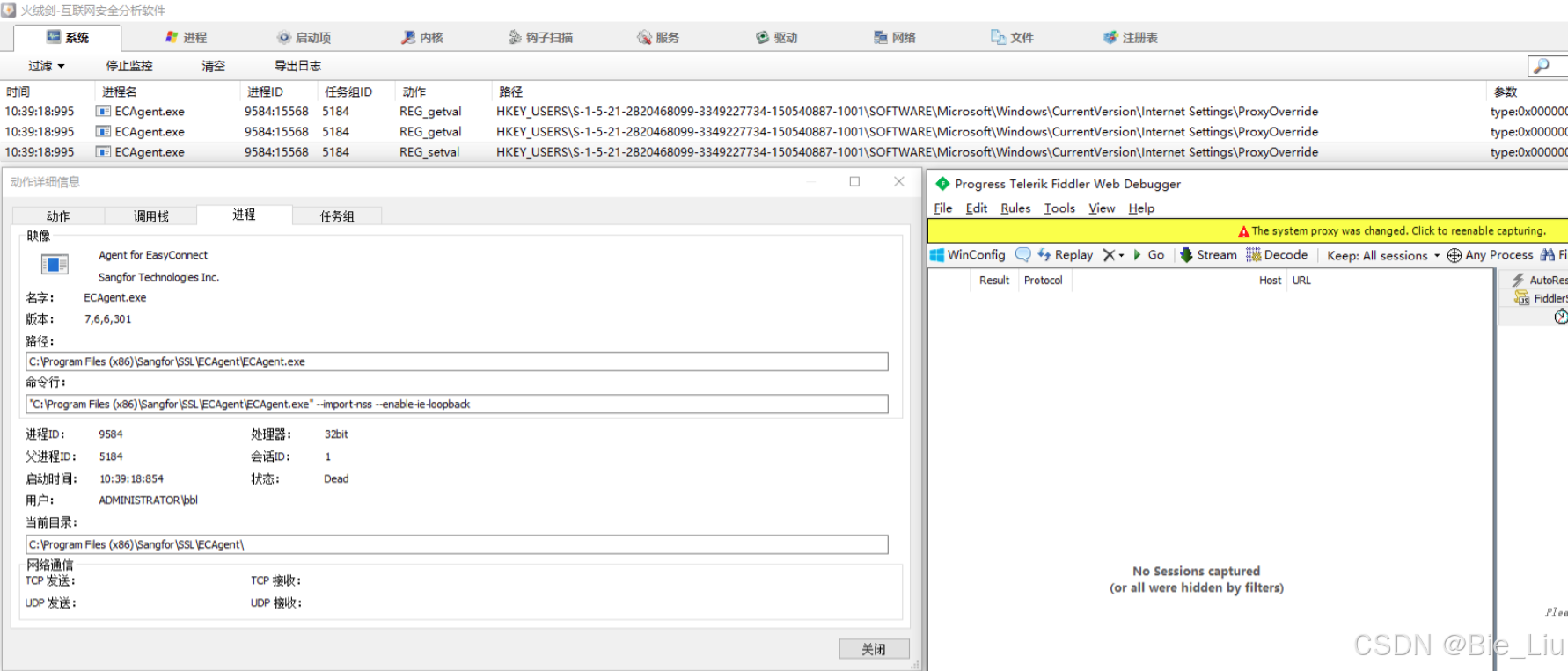Click the Fiddler Find binoculars icon
Screen dimensions: 1568x671
point(1547,255)
